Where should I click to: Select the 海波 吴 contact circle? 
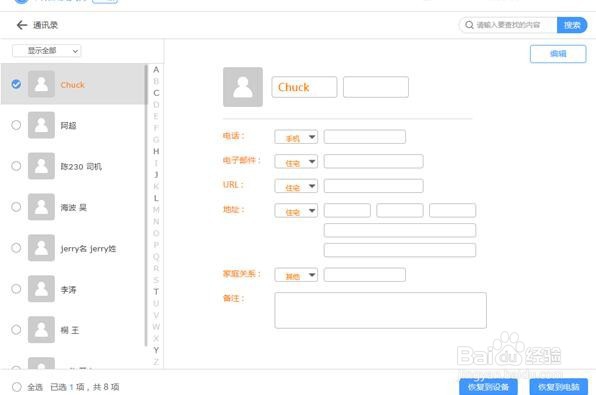16,207
